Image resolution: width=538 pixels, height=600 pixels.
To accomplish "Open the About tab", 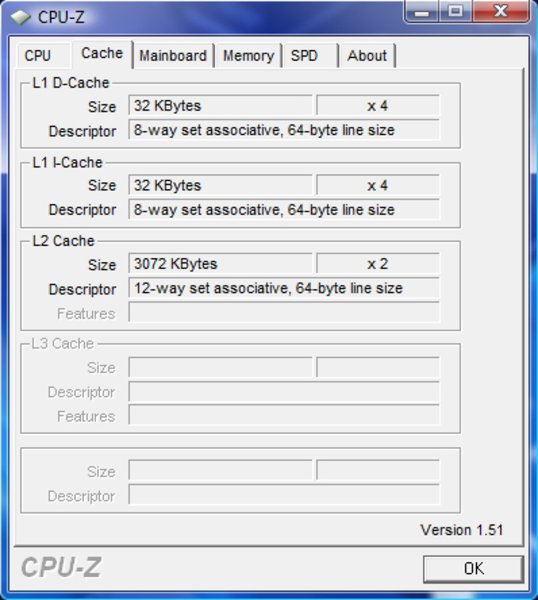I will click(367, 56).
